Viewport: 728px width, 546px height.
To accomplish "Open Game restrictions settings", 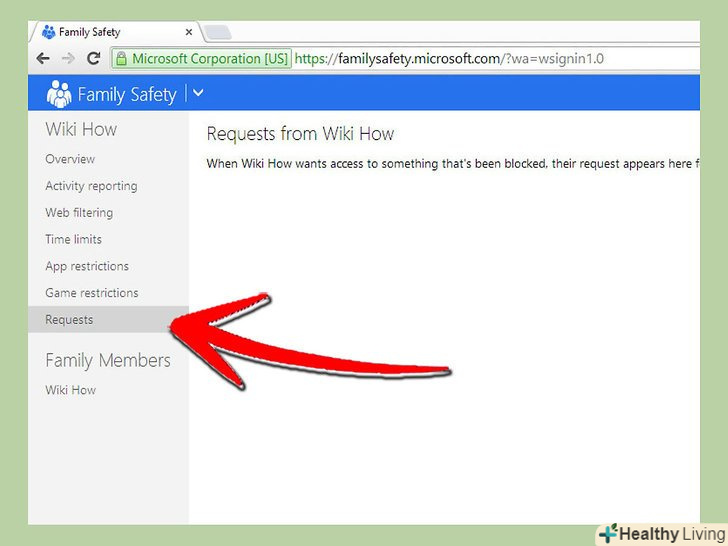I will coord(91,293).
